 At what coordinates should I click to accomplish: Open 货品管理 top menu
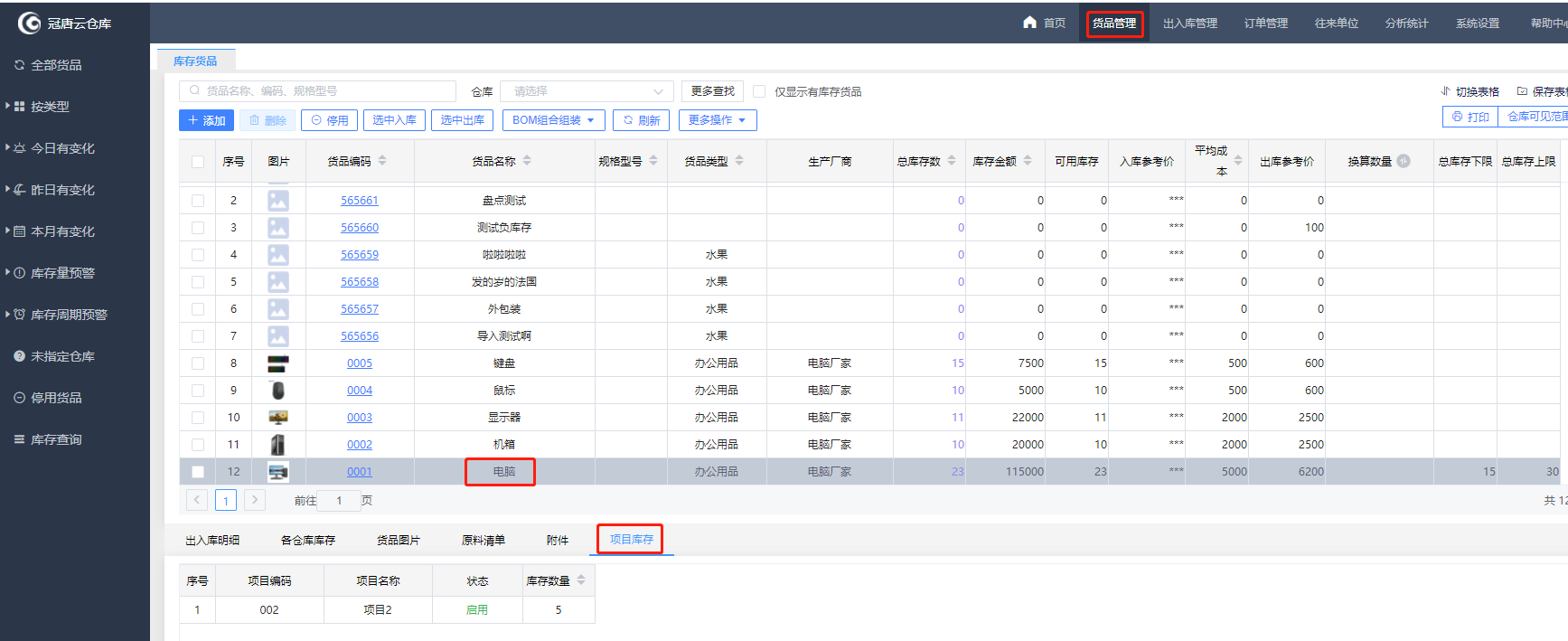point(1114,24)
